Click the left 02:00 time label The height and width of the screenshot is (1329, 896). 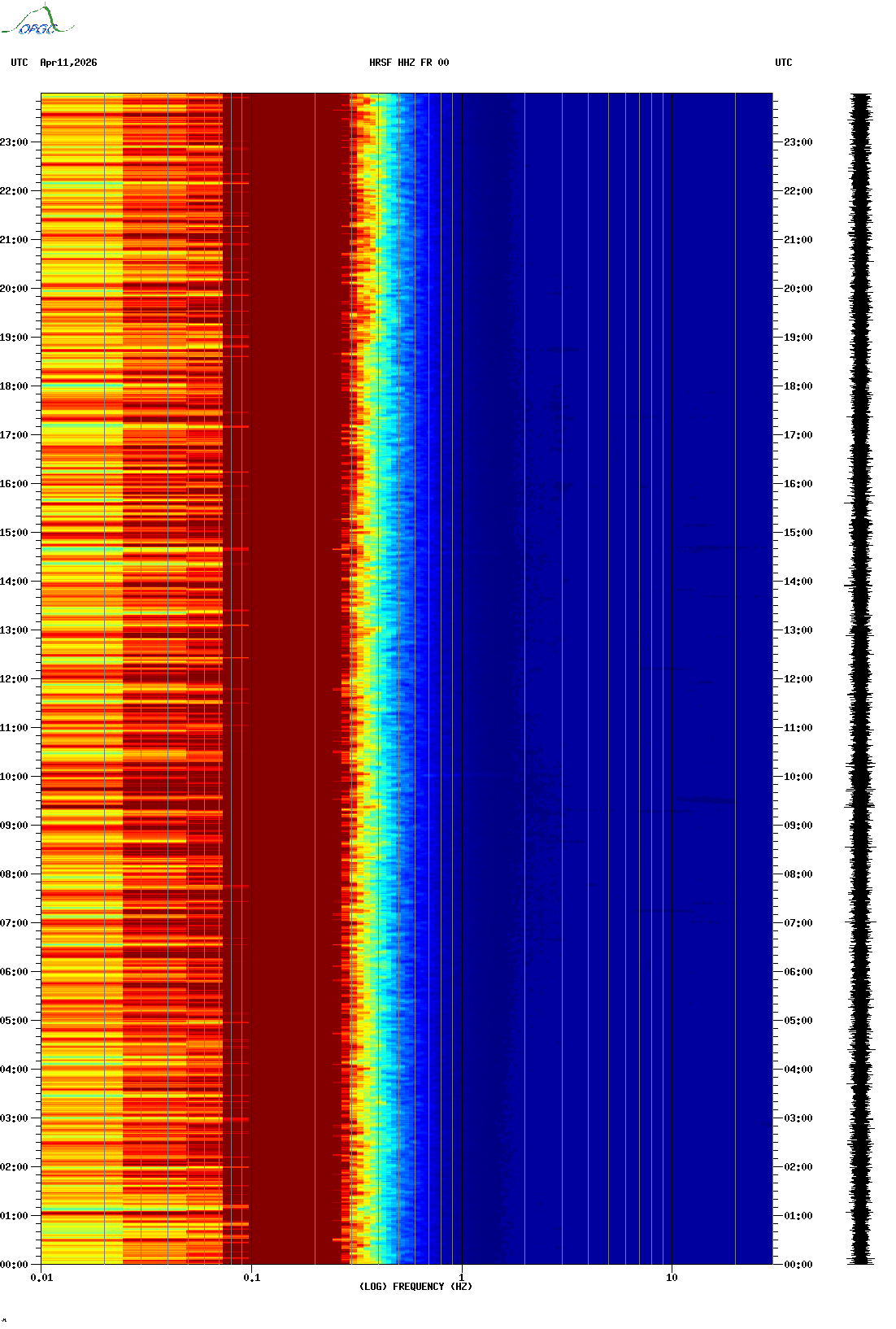[x=14, y=1167]
